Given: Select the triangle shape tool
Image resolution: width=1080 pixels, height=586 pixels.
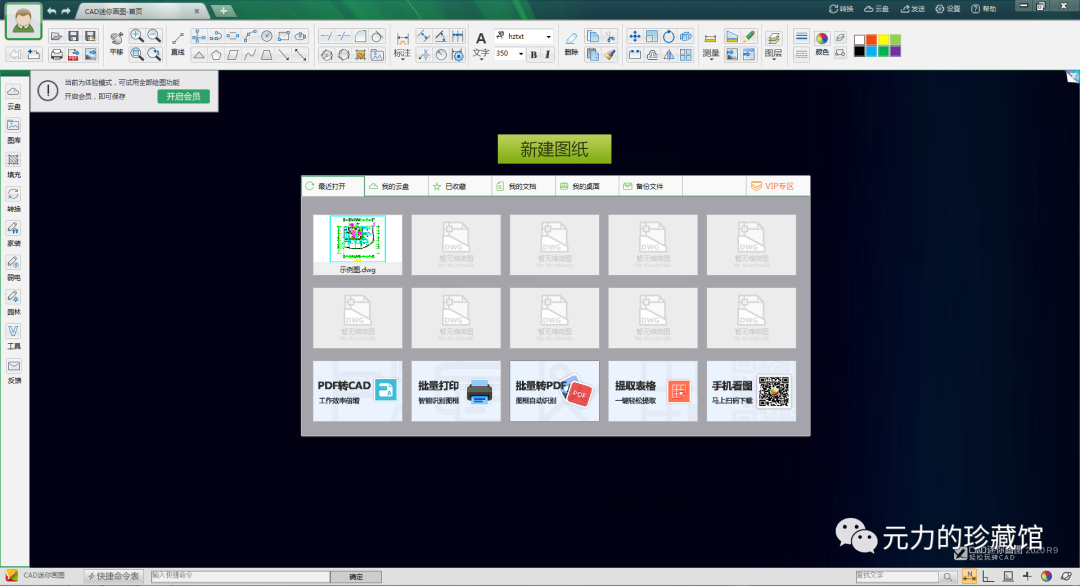Looking at the screenshot, I should coord(199,55).
